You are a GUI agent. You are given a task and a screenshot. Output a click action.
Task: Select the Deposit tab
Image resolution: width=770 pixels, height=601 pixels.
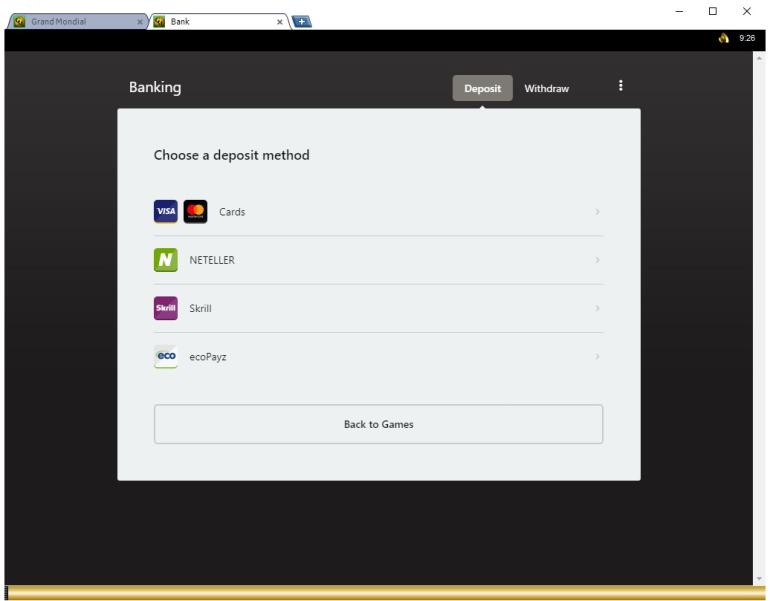[482, 89]
